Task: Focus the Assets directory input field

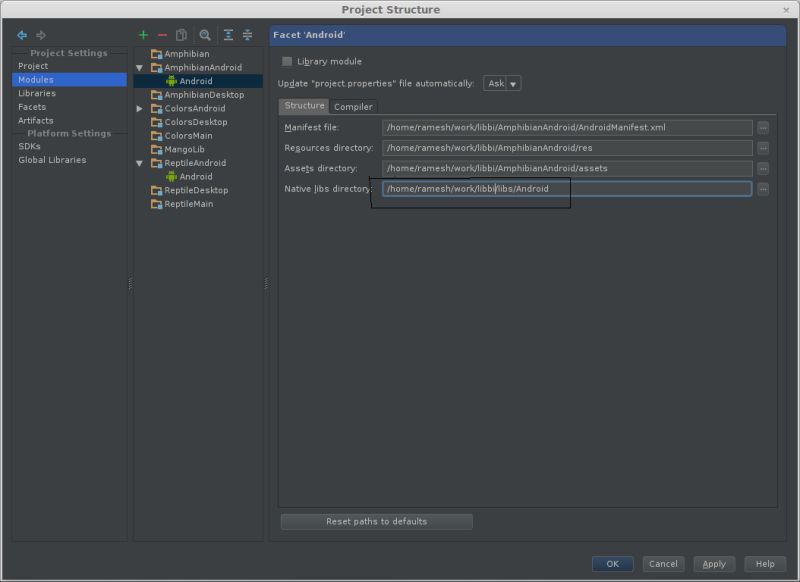Action: [x=567, y=168]
